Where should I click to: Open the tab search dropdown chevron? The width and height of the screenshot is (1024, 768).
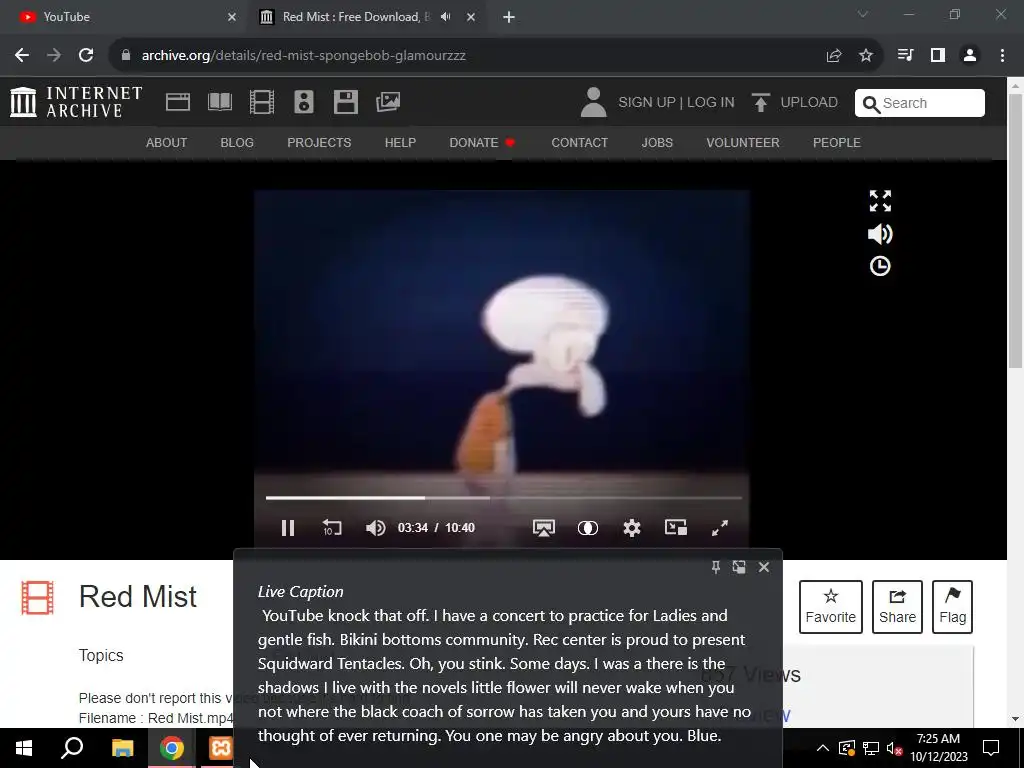(863, 14)
